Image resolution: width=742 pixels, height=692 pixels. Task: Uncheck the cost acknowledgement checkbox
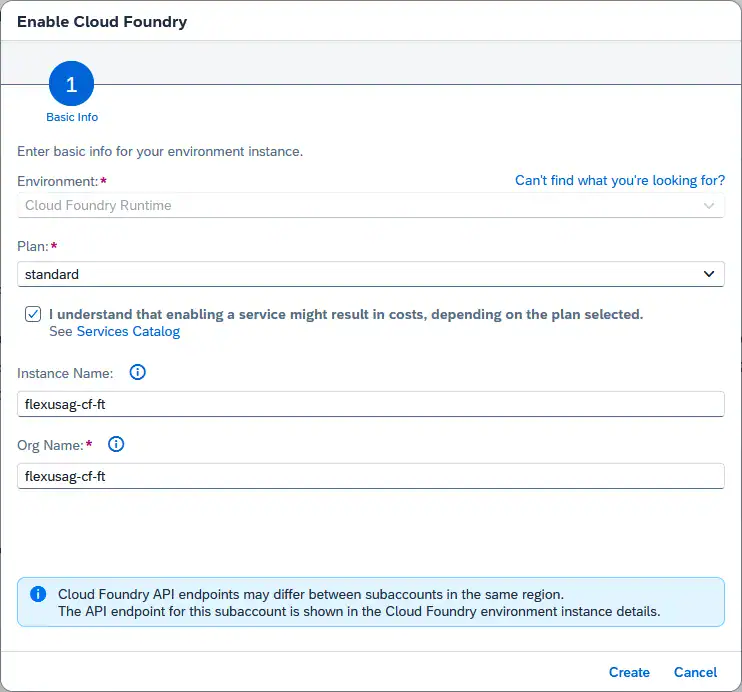click(33, 314)
